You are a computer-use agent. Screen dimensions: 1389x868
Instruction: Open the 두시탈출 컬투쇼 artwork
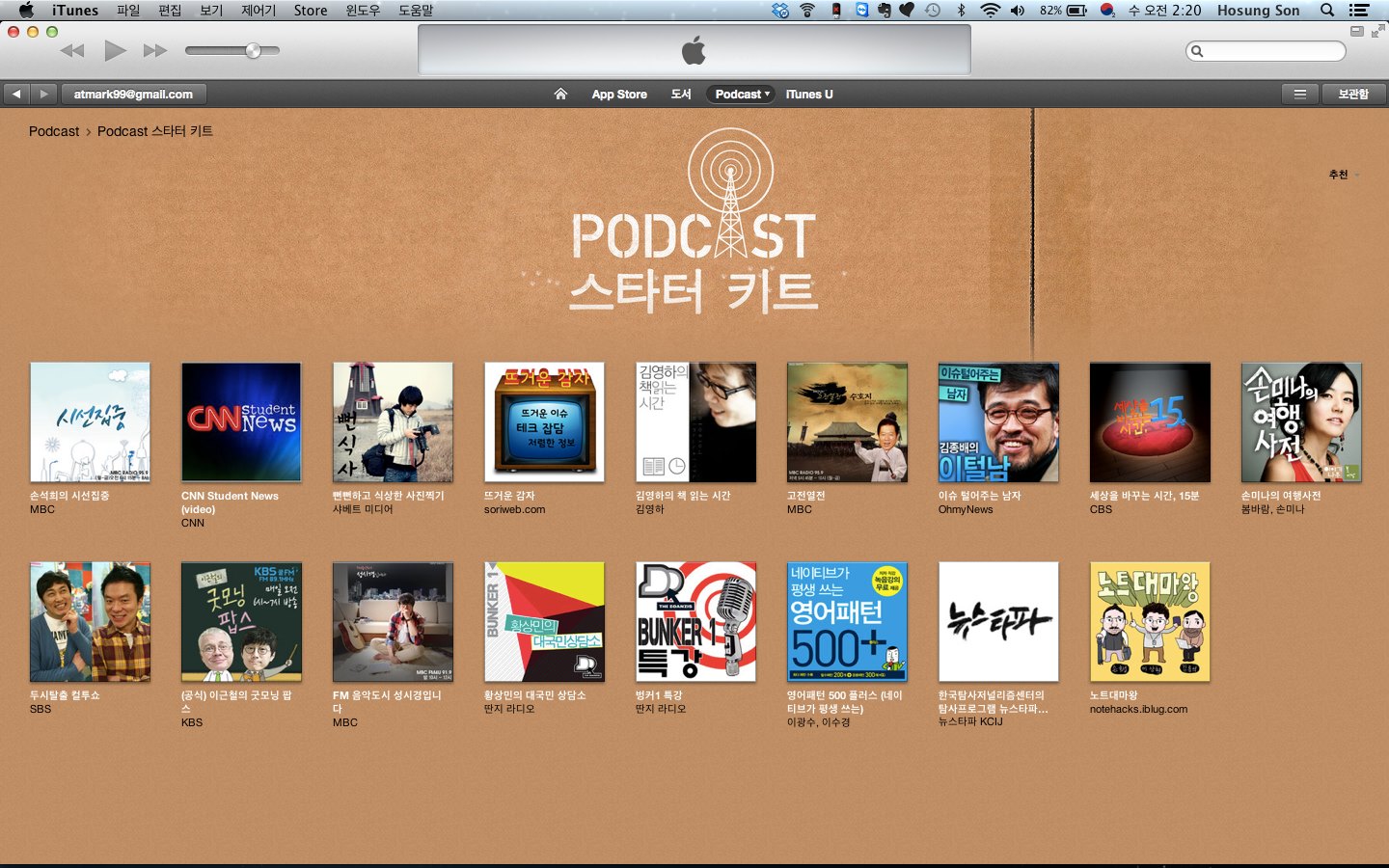coord(90,622)
